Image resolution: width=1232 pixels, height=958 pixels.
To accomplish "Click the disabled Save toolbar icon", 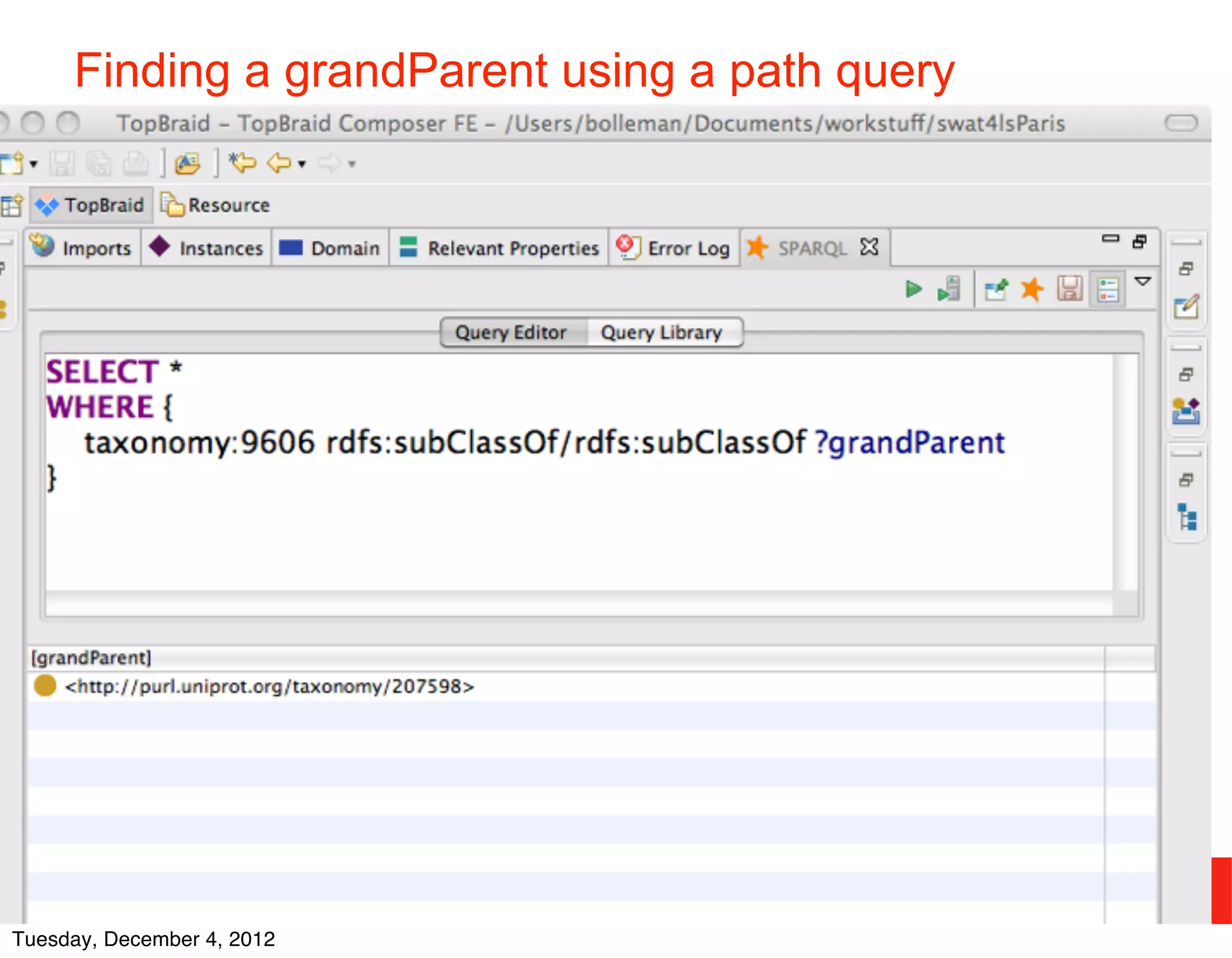I will [62, 164].
